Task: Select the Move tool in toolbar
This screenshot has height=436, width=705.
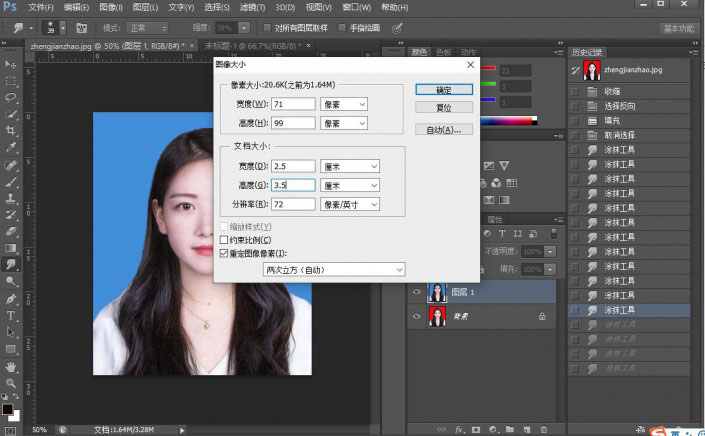Action: click(x=11, y=63)
